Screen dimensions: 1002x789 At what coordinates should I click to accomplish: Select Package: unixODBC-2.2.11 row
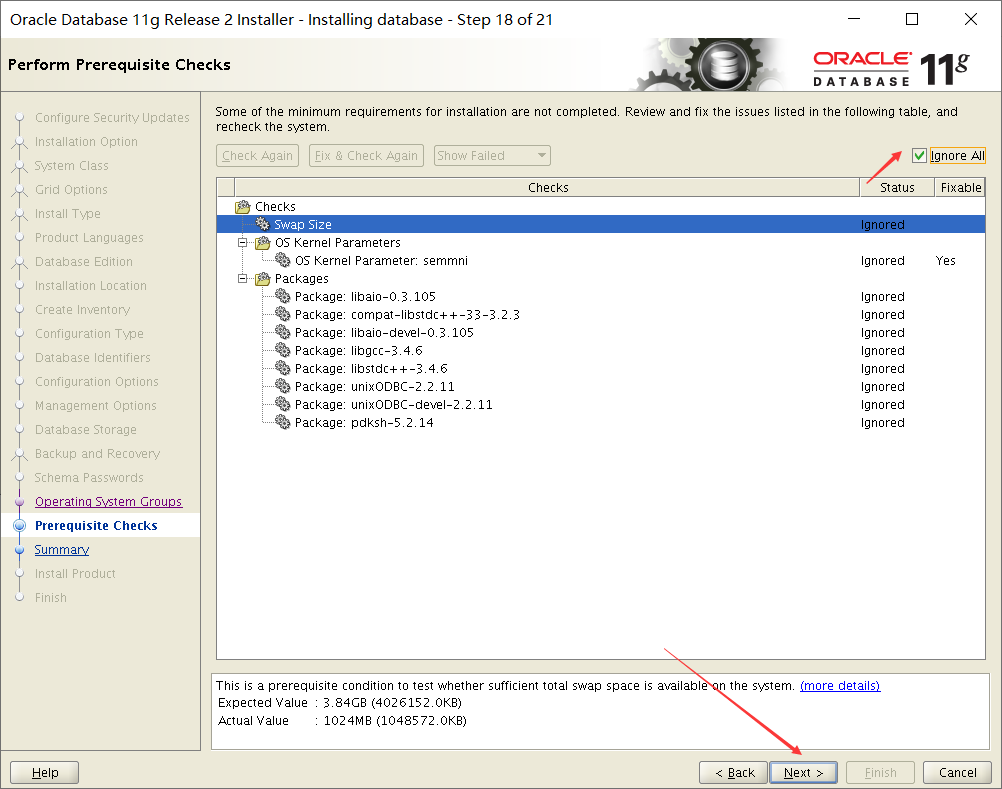click(601, 387)
